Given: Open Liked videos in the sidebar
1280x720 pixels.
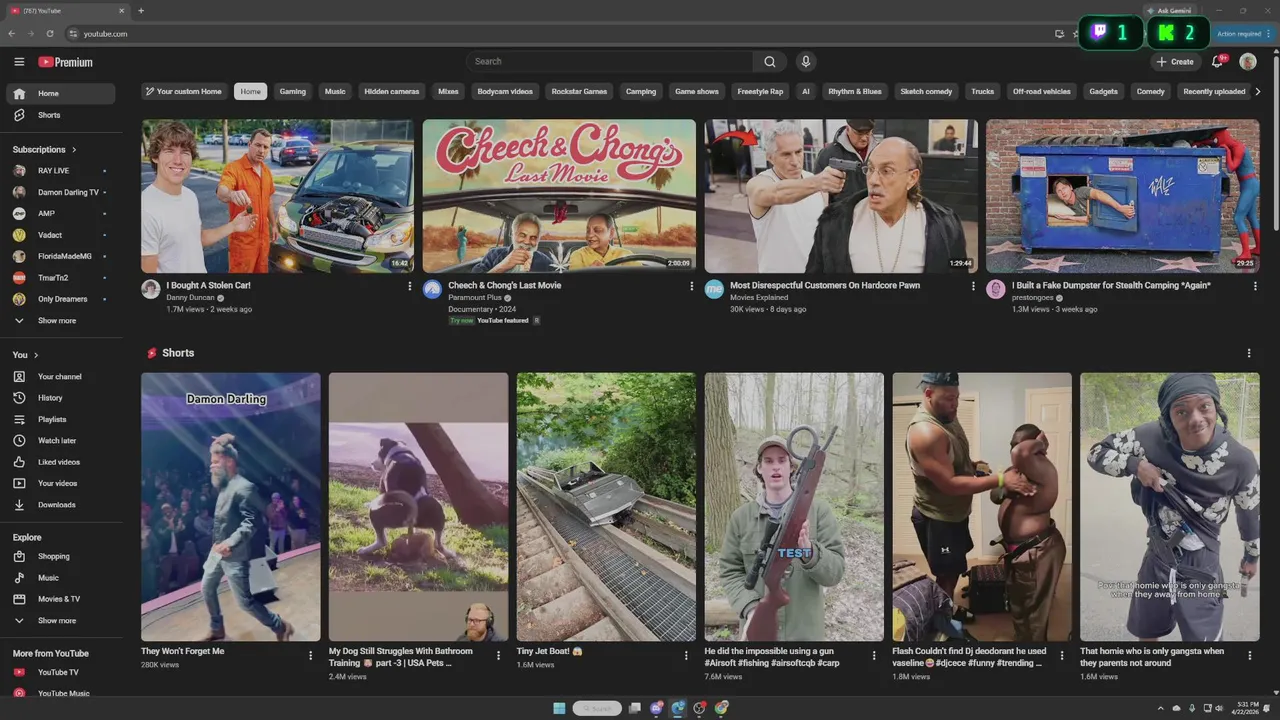Looking at the screenshot, I should click(62, 462).
